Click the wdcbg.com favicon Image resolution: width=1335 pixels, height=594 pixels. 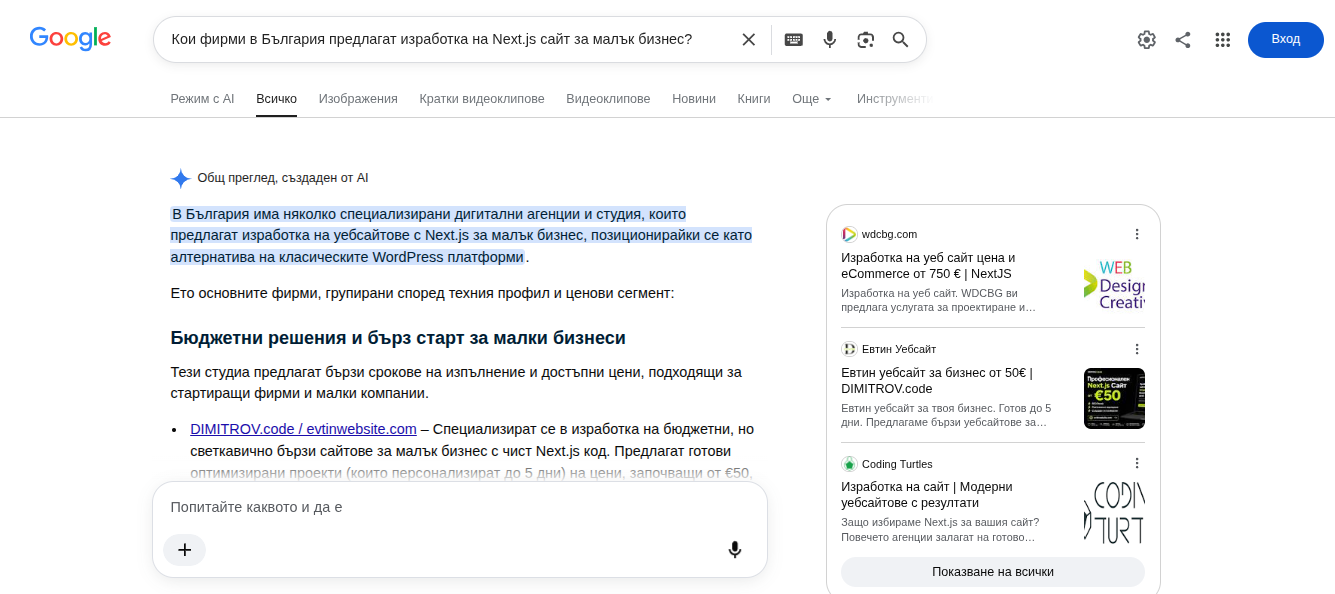pos(849,234)
